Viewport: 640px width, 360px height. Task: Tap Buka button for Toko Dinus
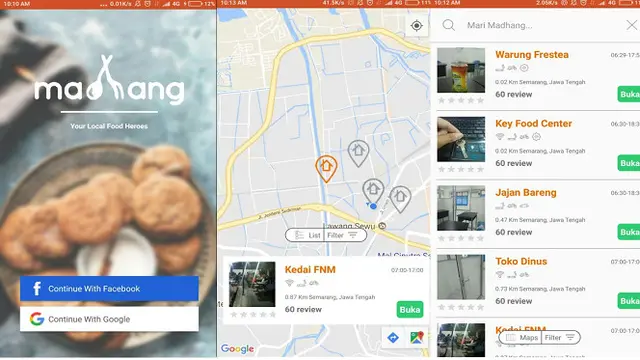coord(629,301)
